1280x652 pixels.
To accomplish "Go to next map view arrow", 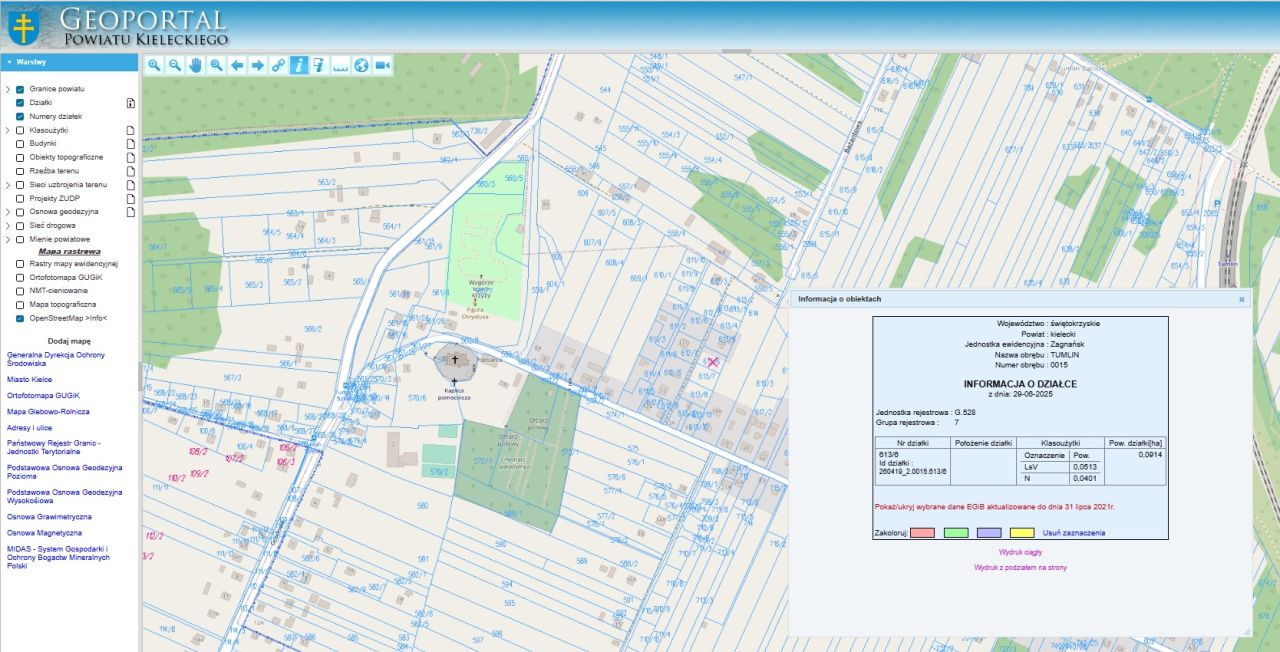I will point(257,65).
